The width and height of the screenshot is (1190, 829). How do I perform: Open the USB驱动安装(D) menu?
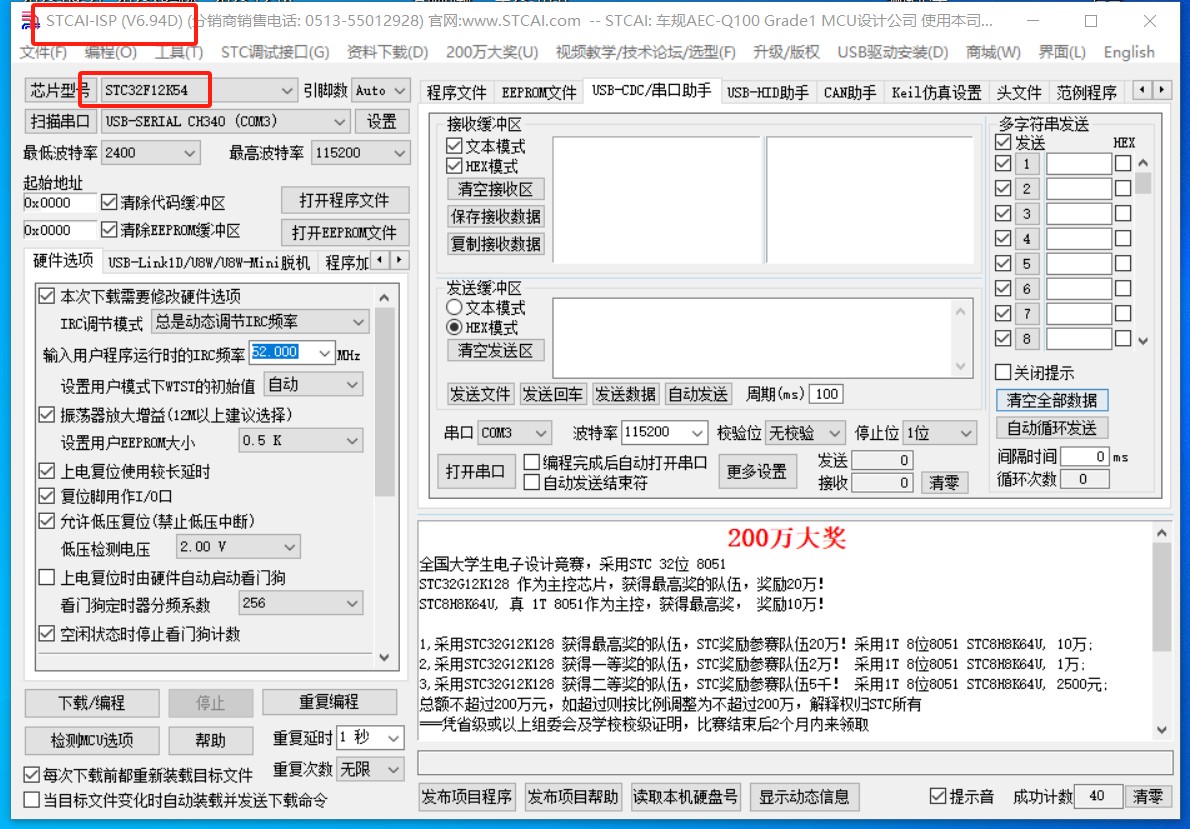pos(892,52)
